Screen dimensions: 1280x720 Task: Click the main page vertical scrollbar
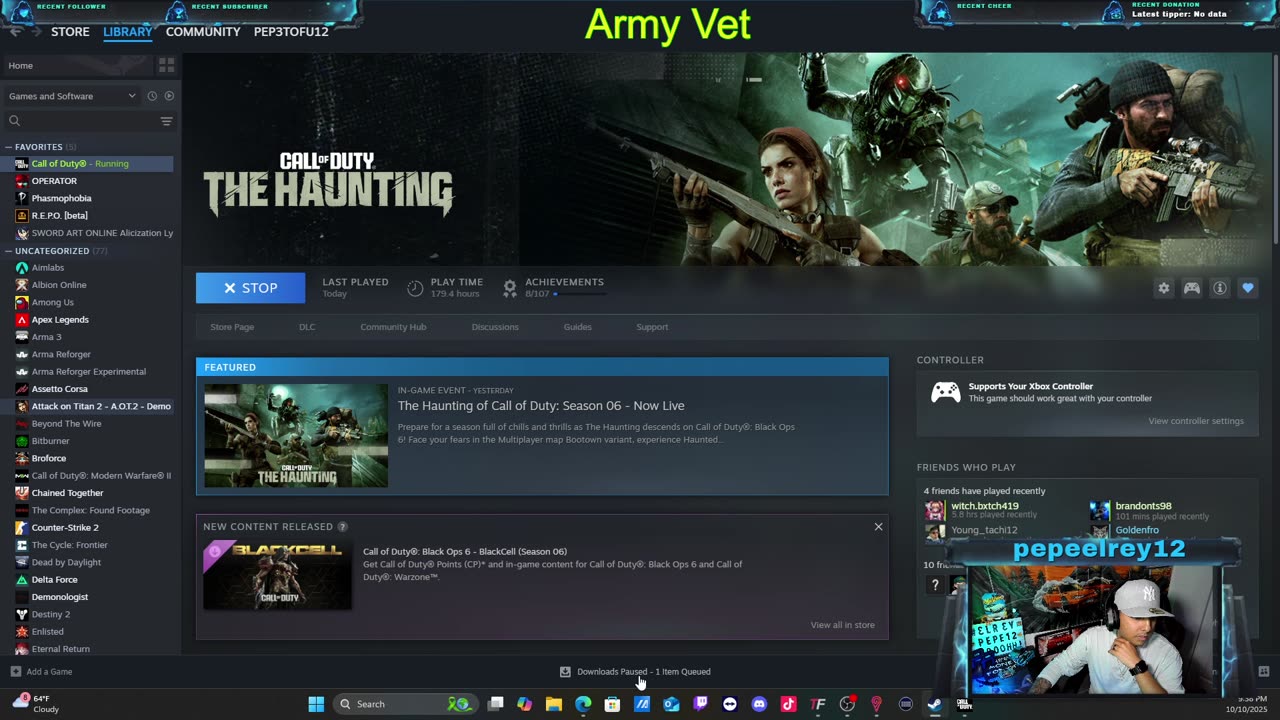1275,150
